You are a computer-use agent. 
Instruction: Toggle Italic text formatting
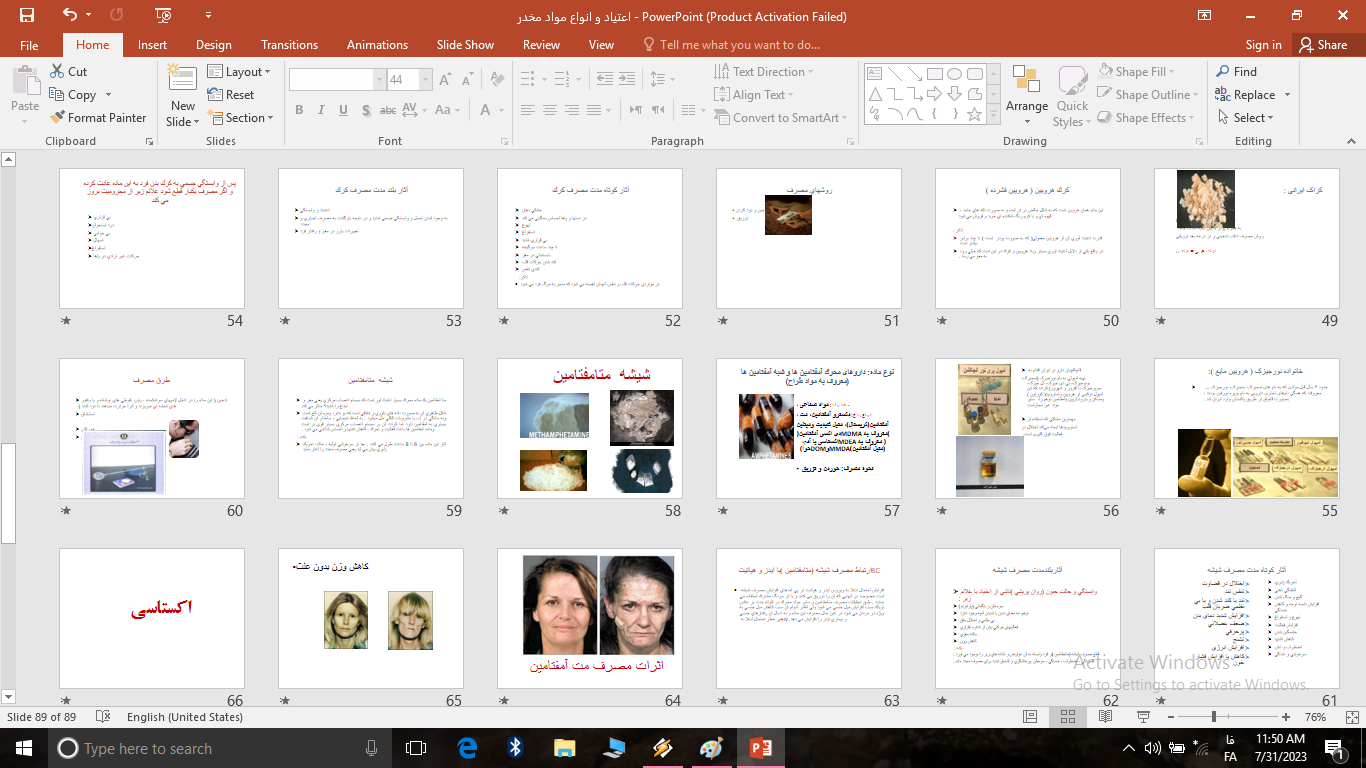(322, 110)
